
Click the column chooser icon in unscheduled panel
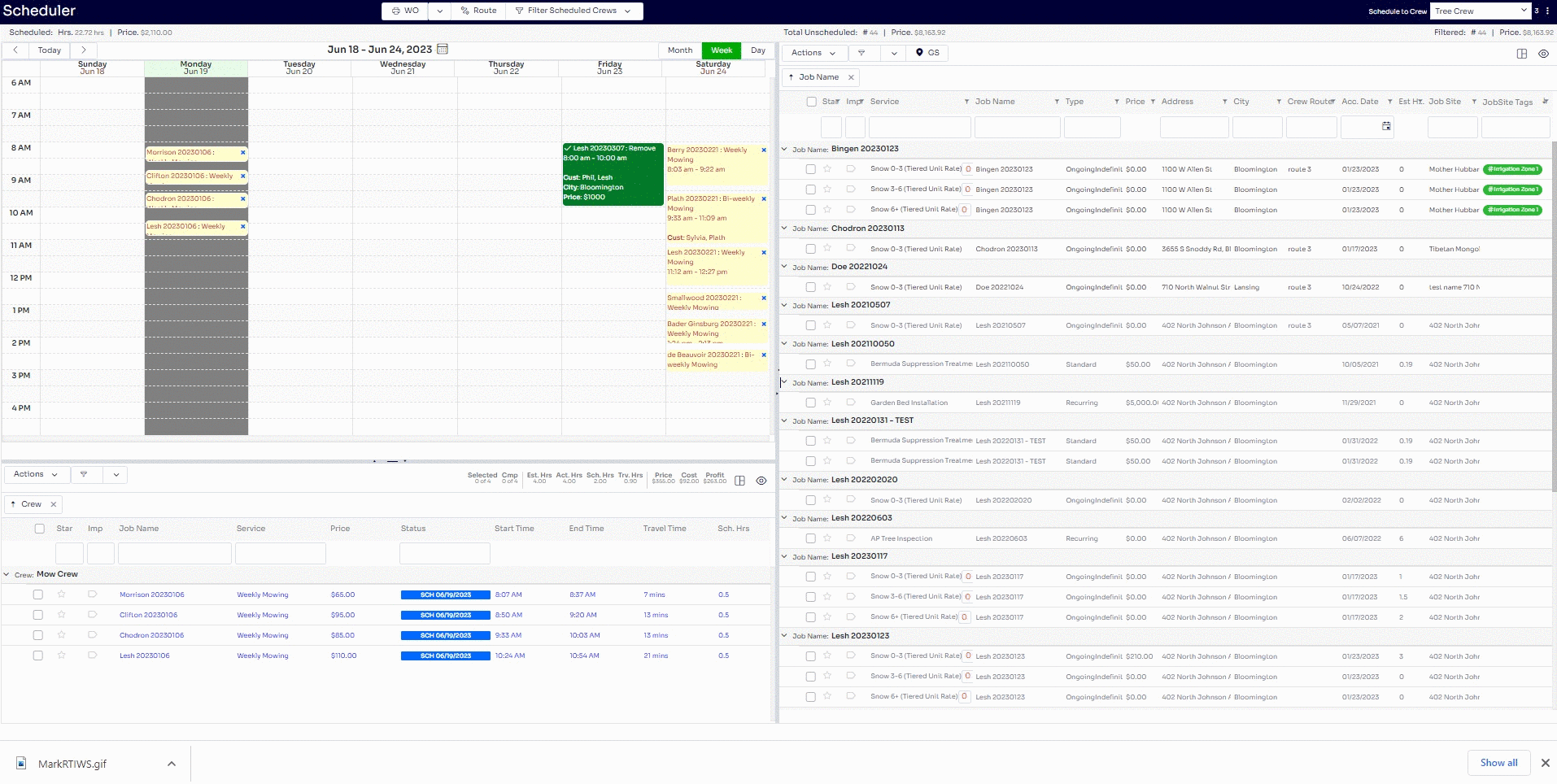(1521, 54)
